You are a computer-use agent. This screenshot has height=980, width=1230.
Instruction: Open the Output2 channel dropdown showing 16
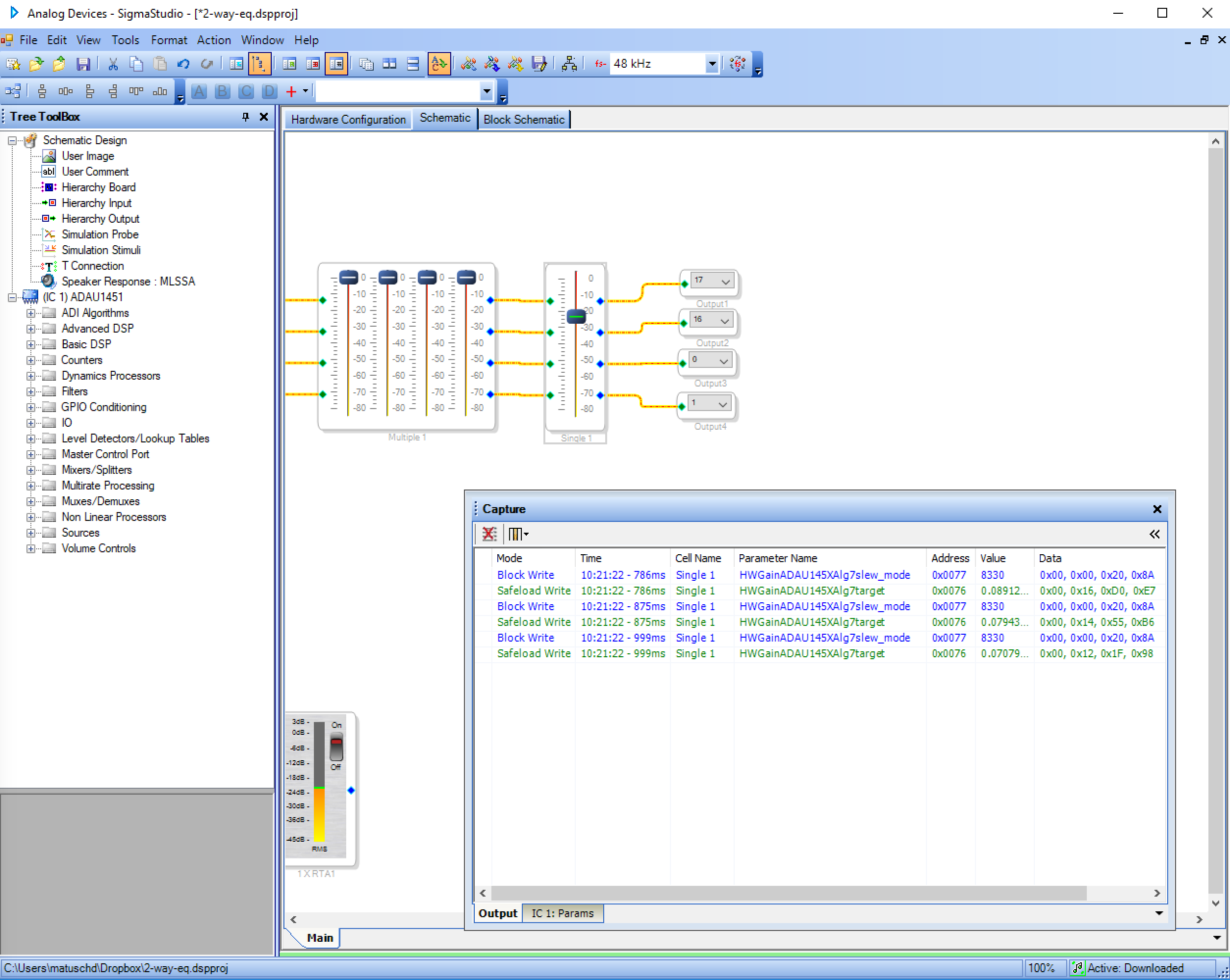[x=724, y=321]
